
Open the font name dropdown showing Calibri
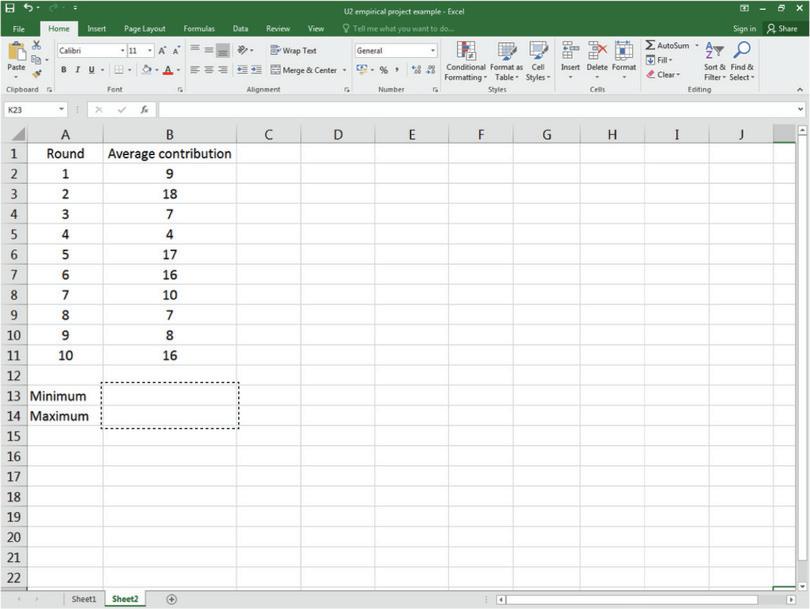[x=122, y=51]
